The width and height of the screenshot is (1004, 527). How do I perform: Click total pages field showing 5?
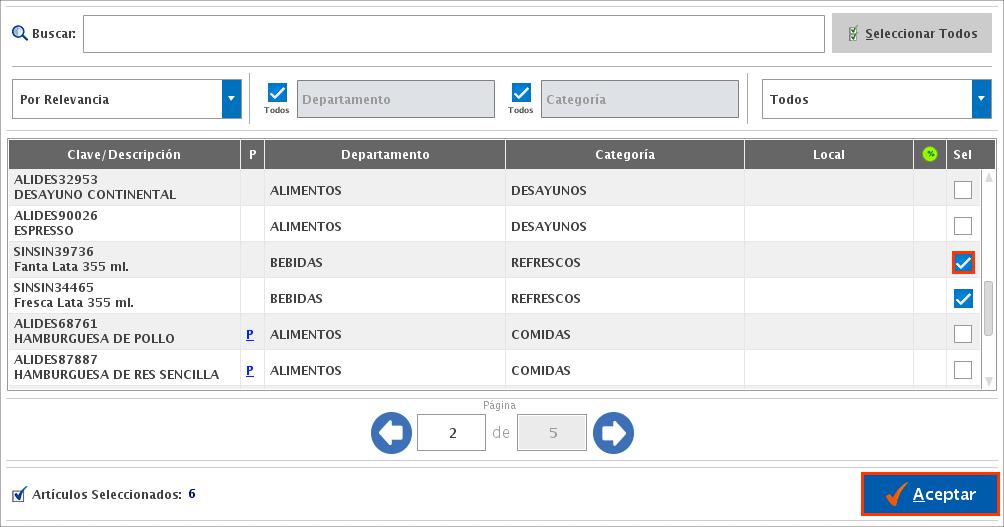552,433
